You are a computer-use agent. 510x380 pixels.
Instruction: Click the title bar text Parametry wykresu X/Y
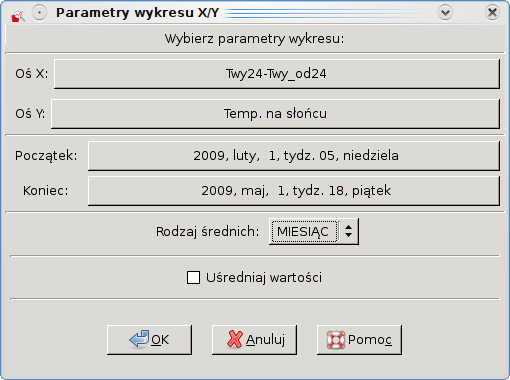[137, 13]
